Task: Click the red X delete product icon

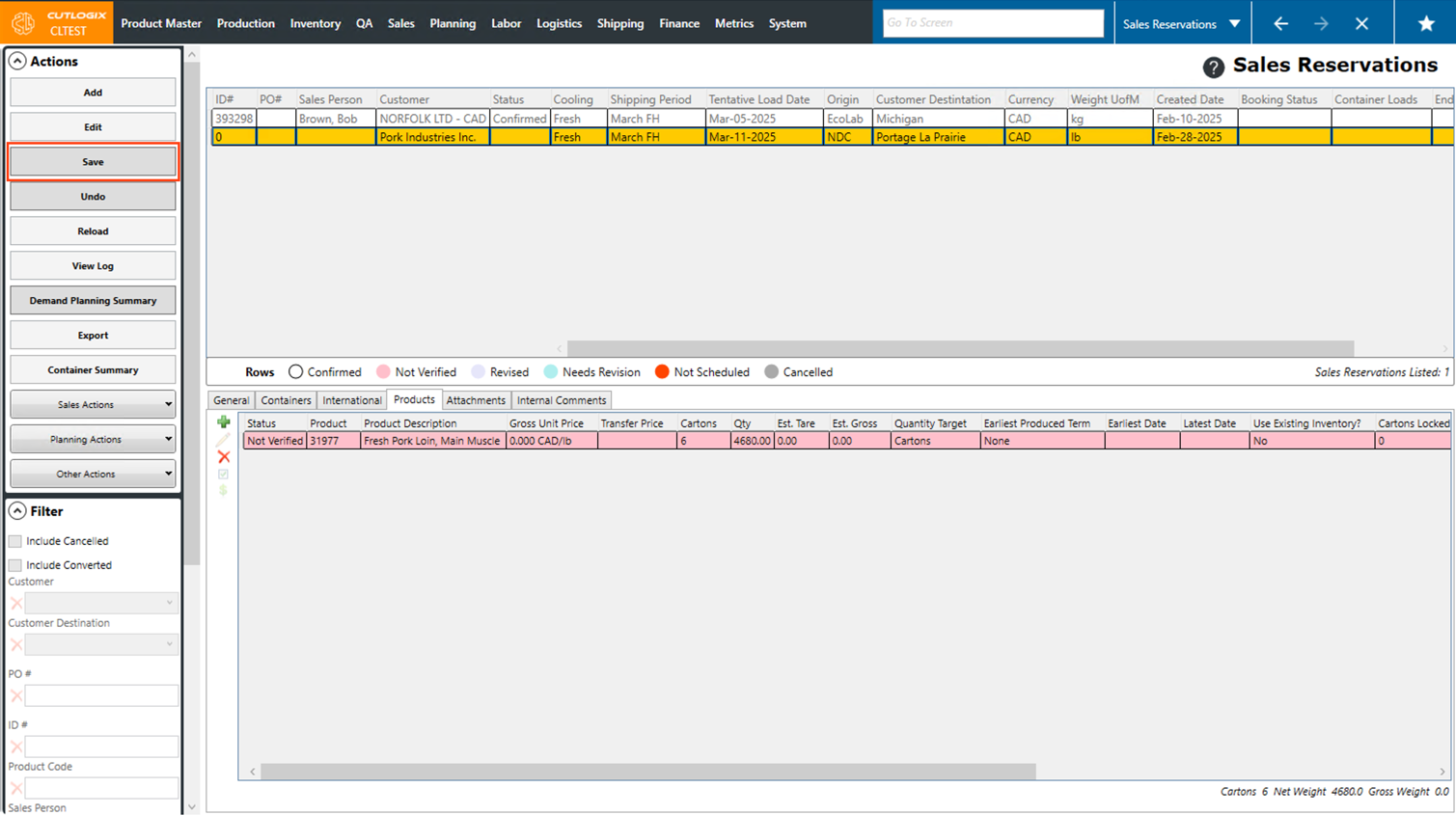Action: click(224, 457)
